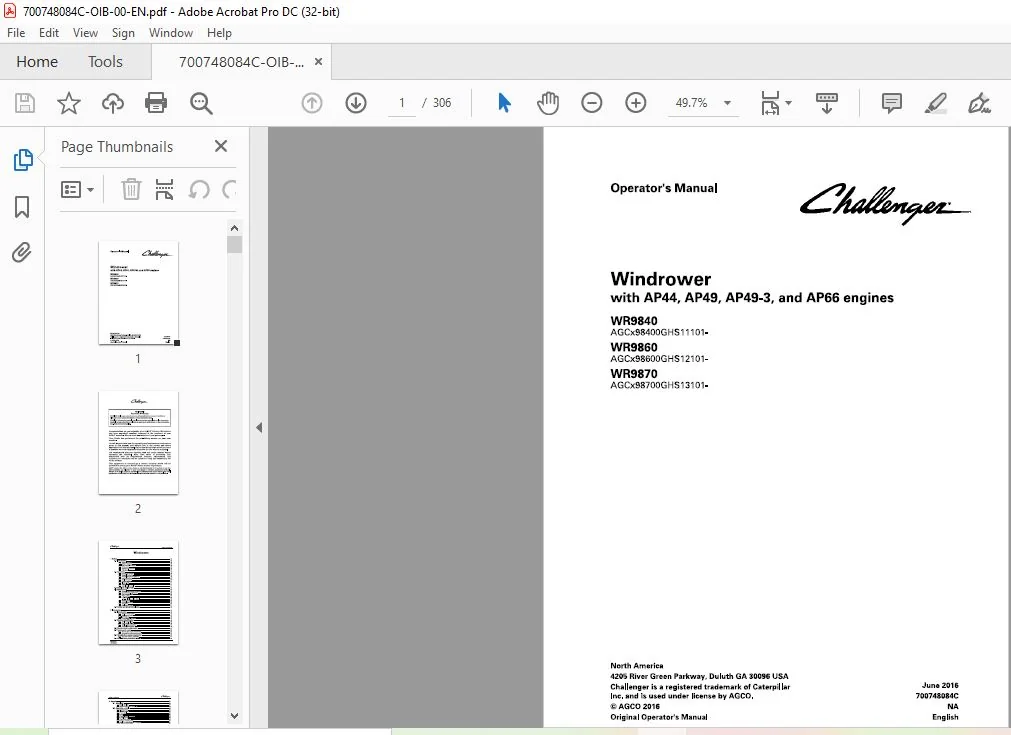The height and width of the screenshot is (735, 1011).
Task: Open the Window menu
Action: pyautogui.click(x=171, y=33)
